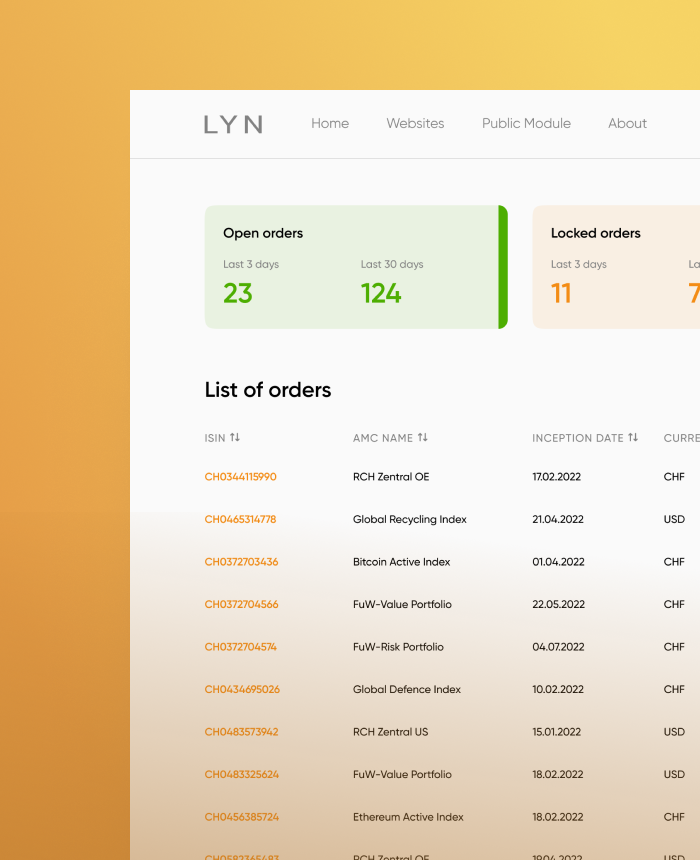Select the Open orders card

pos(356,267)
